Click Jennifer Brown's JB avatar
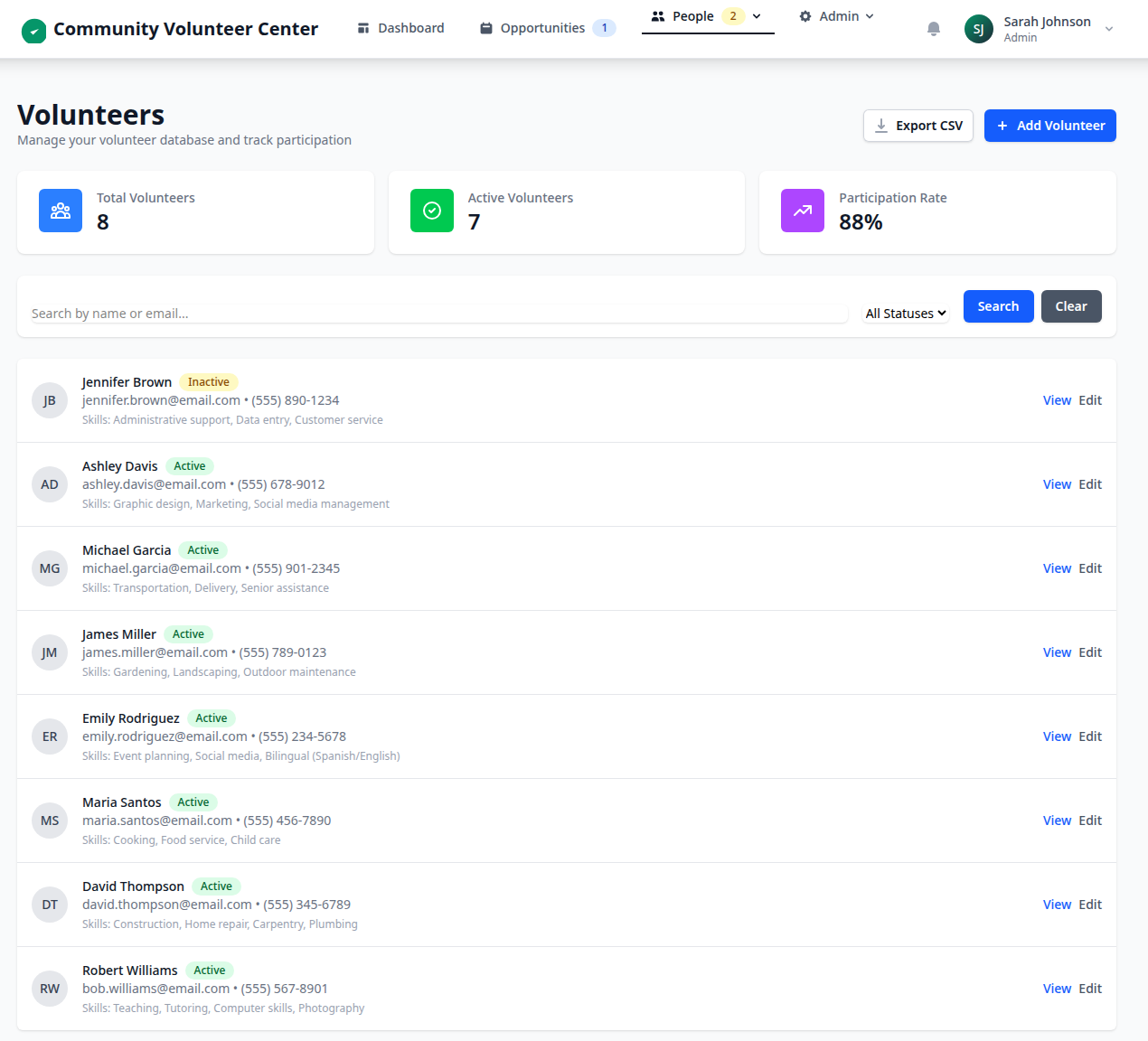Viewport: 1148px width, 1041px height. [50, 399]
